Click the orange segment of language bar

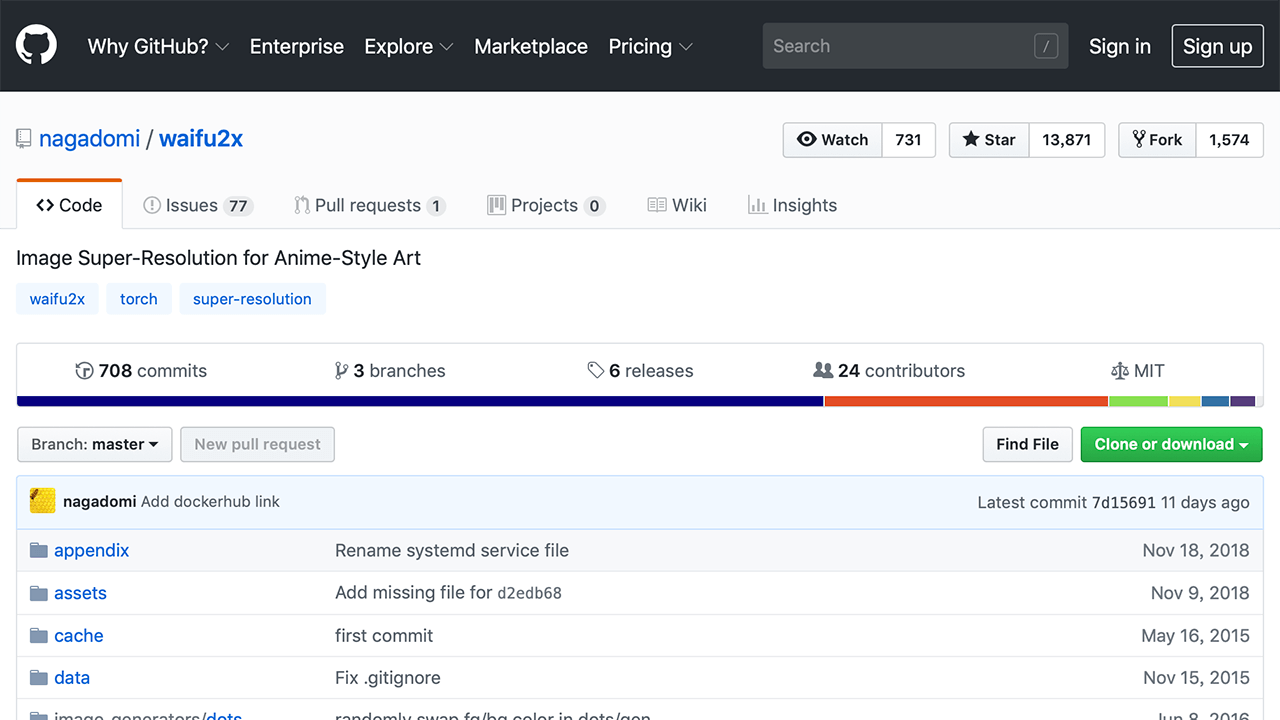pos(965,401)
